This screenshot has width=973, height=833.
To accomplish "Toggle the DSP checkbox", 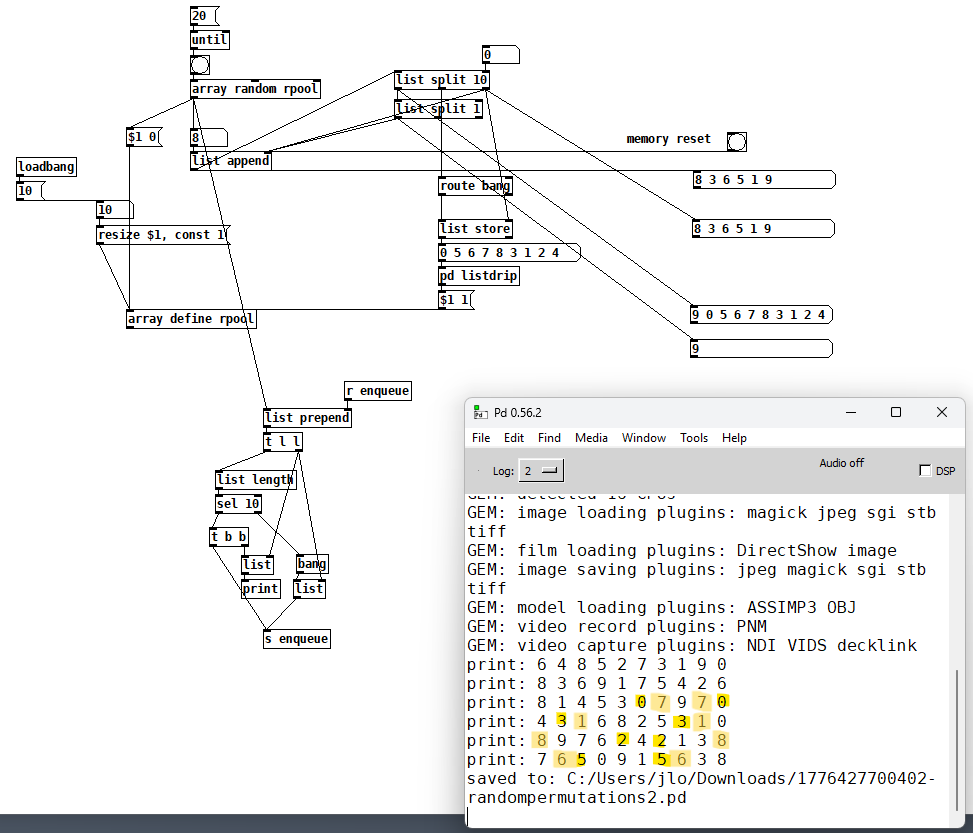I will click(924, 471).
